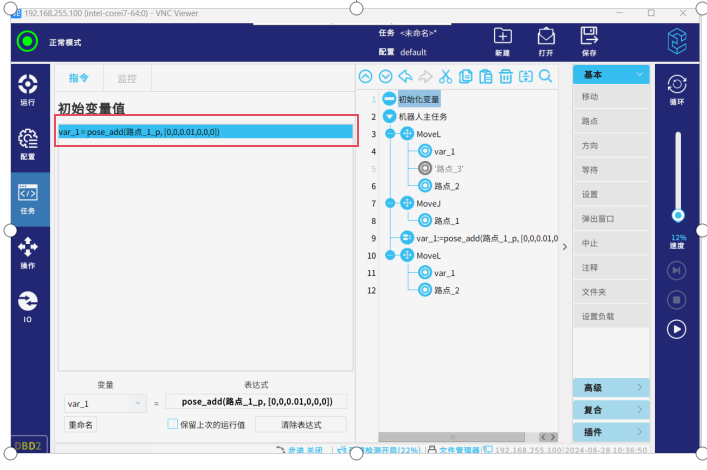Expand the 高级 (Advanced) section
Viewport: 707px width, 470px height.
click(611, 387)
